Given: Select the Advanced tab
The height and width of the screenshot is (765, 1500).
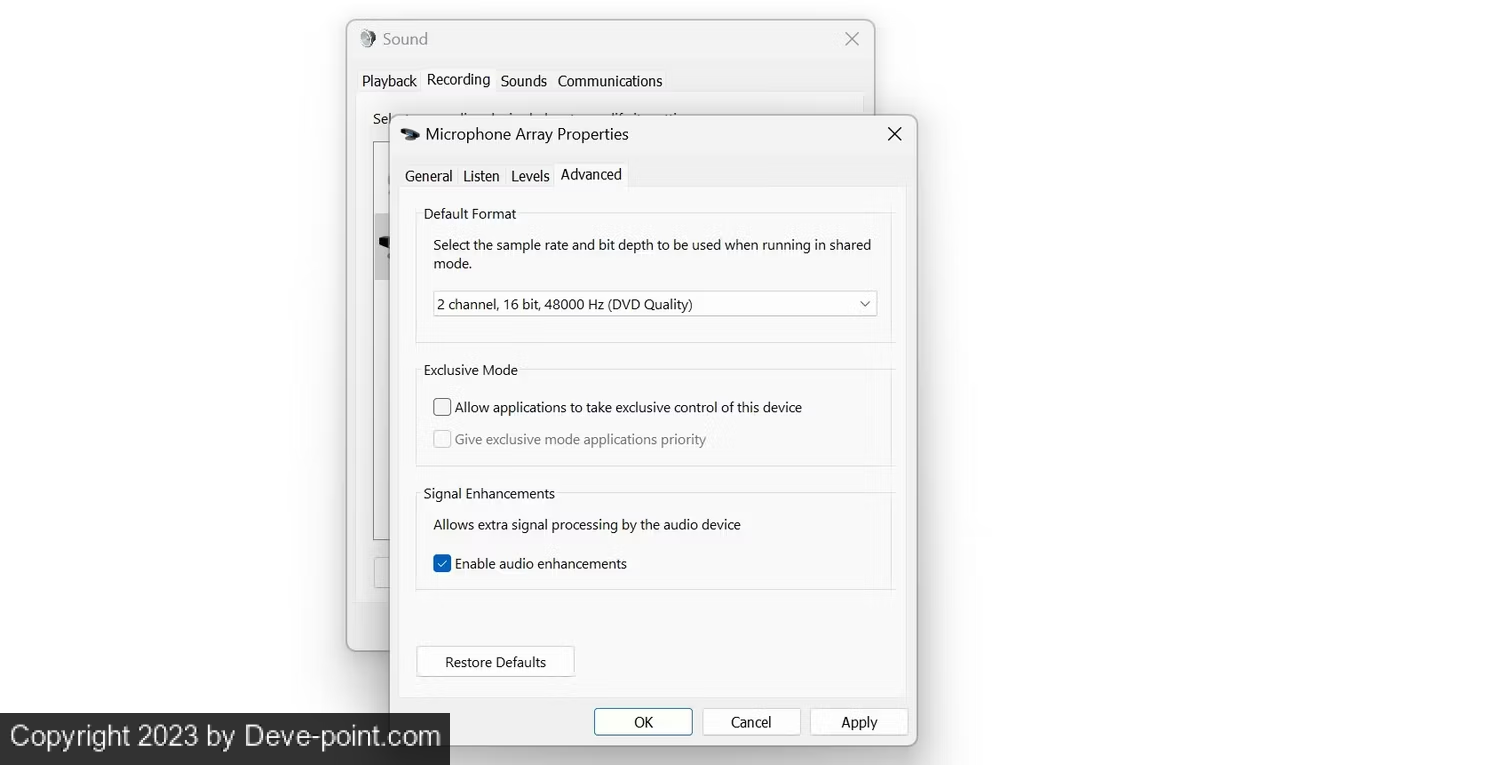Looking at the screenshot, I should coord(591,174).
